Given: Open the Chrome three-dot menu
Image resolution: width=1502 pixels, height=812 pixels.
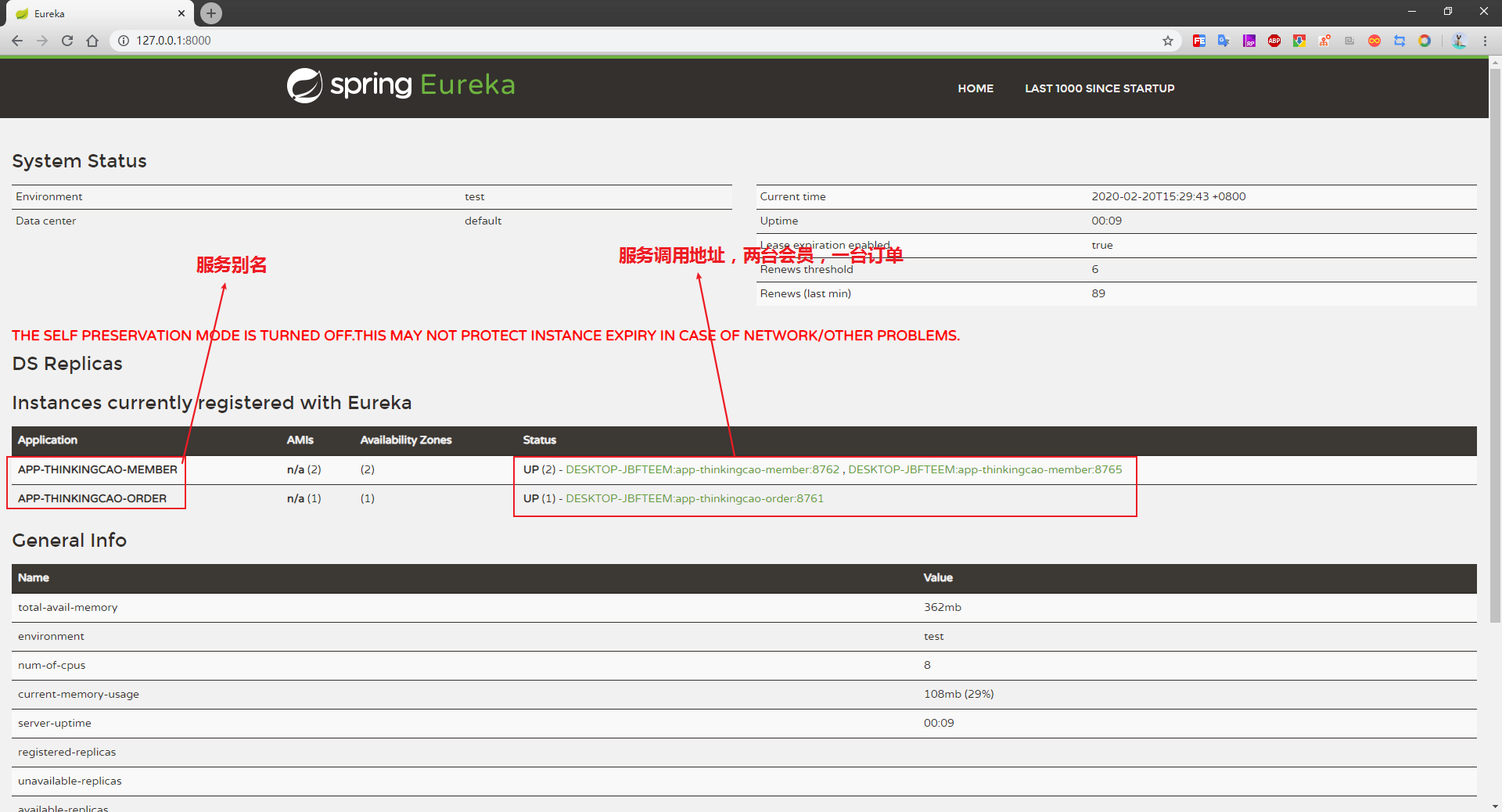Looking at the screenshot, I should tap(1485, 41).
